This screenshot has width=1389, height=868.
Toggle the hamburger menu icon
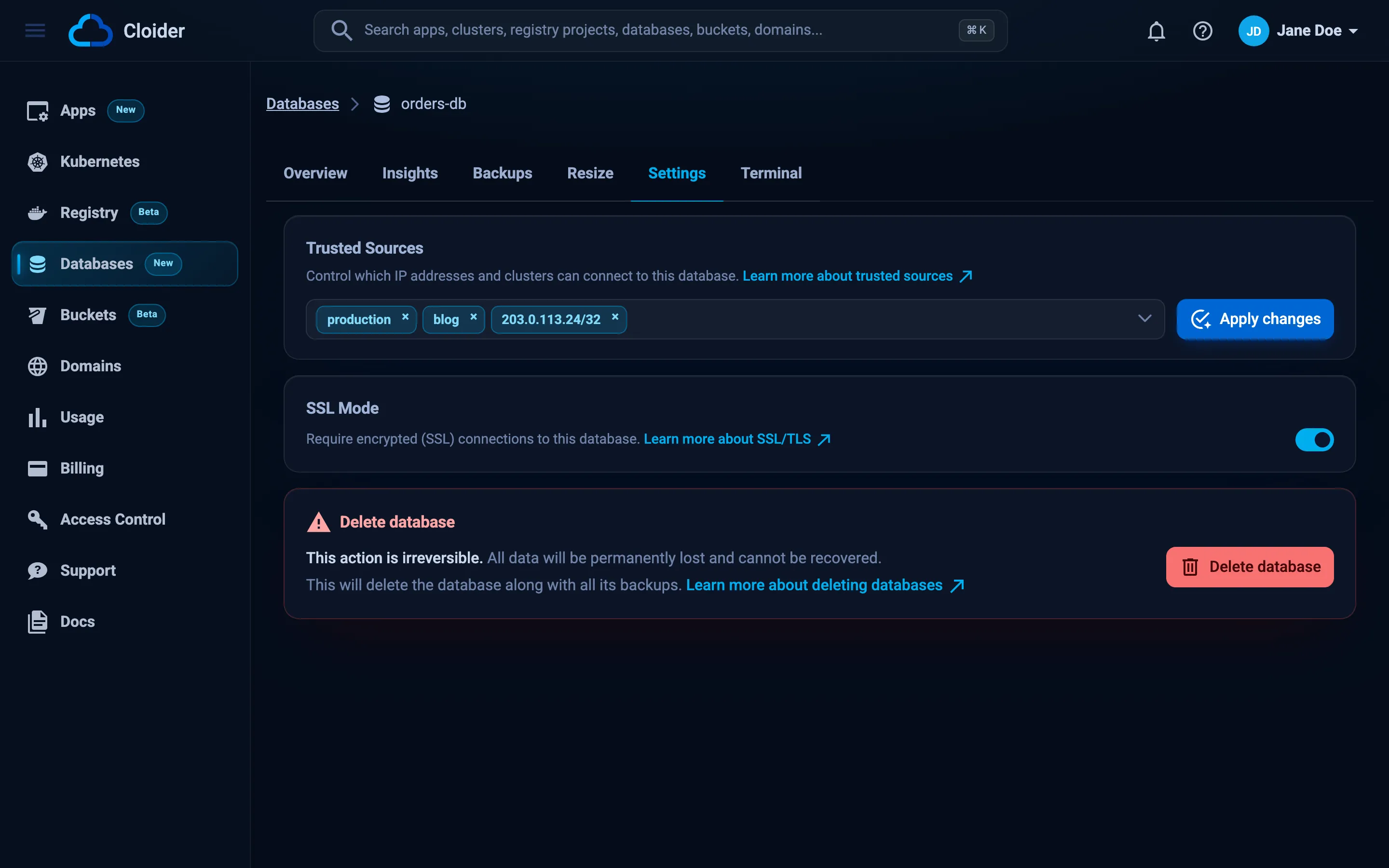tap(35, 30)
